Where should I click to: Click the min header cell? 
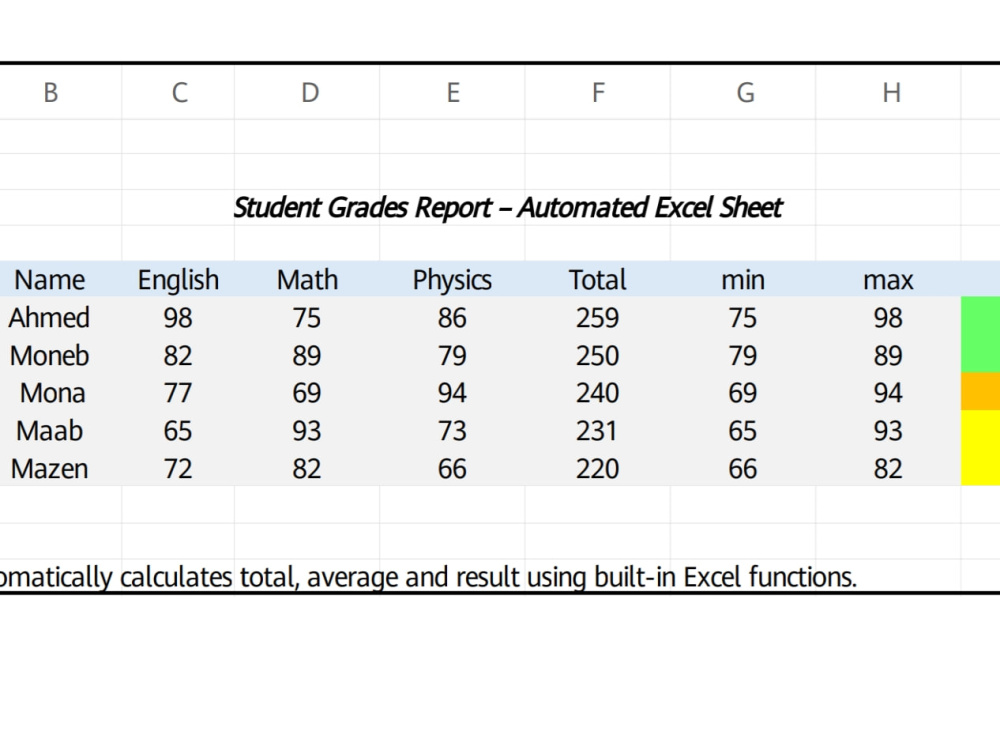click(x=743, y=279)
